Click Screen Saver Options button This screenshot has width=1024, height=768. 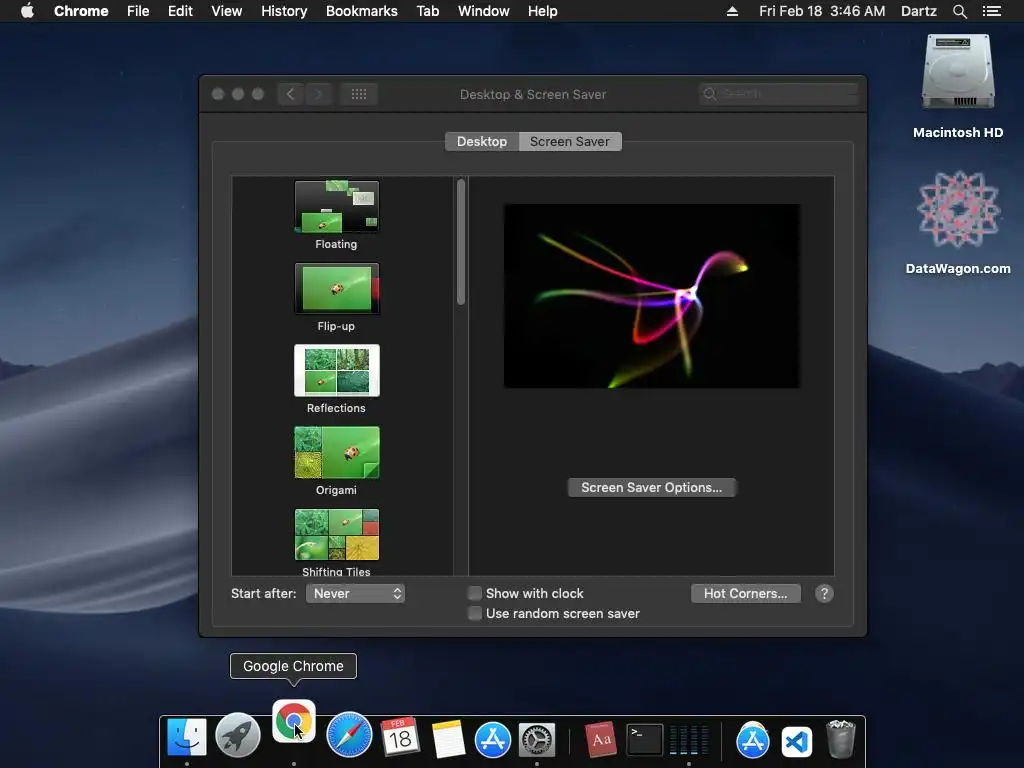[x=652, y=488]
